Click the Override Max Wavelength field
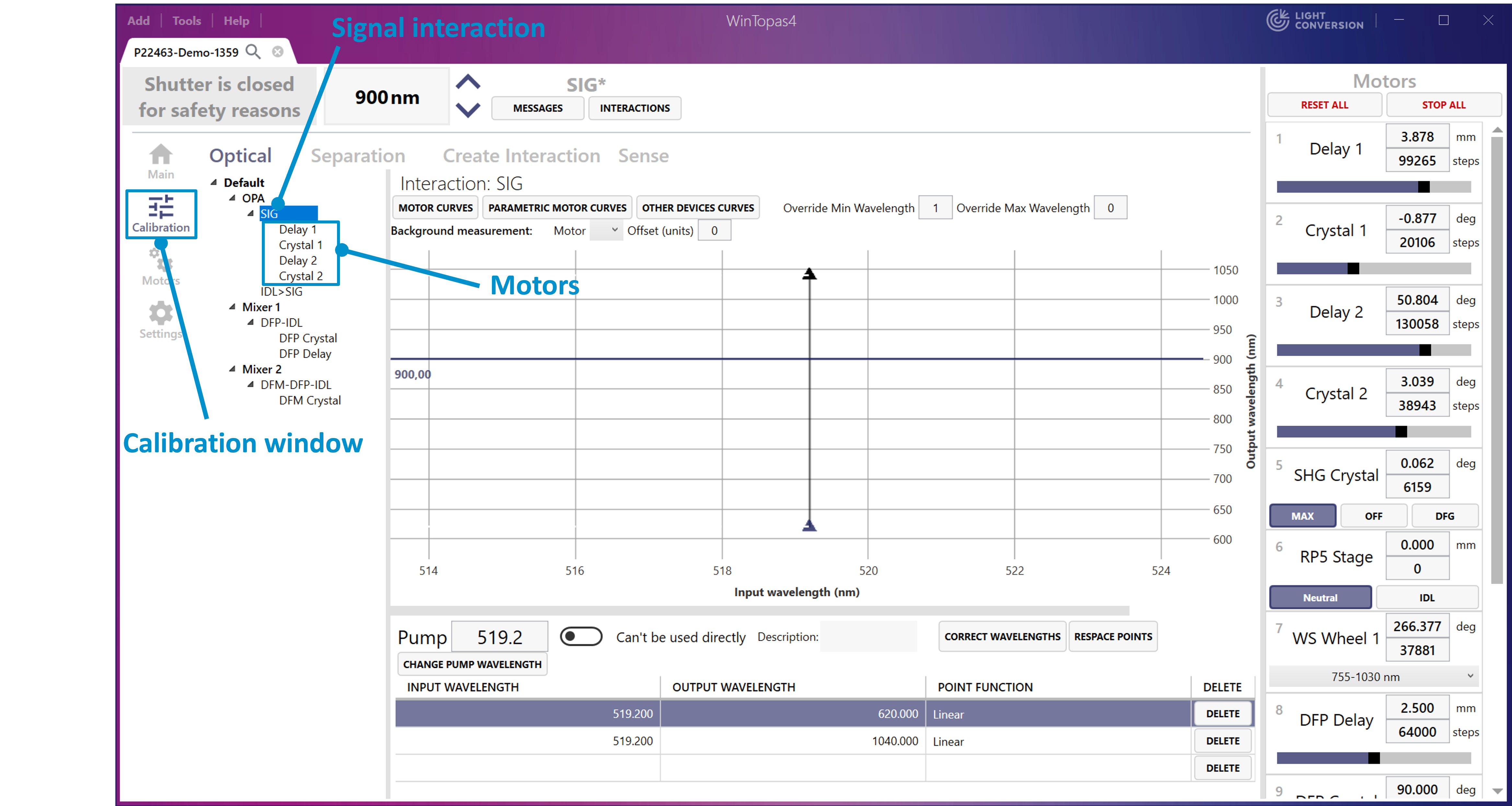Viewport: 1512px width, 806px height. click(x=1110, y=207)
